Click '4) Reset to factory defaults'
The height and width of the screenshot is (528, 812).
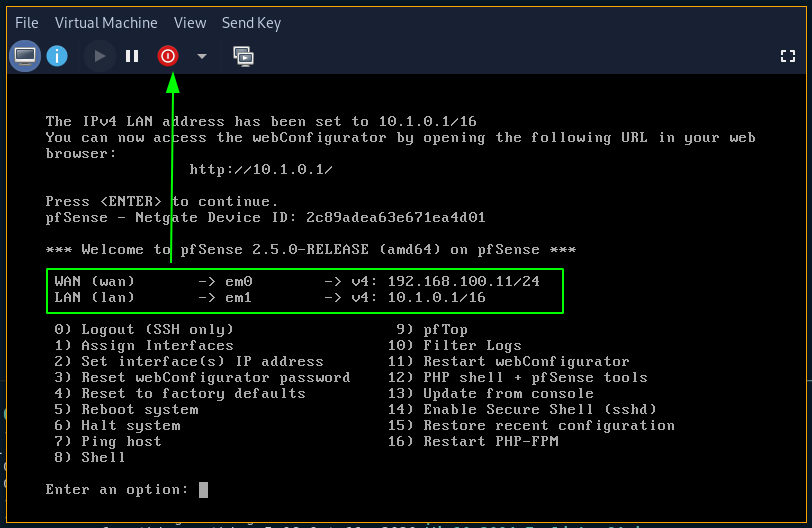[180, 394]
